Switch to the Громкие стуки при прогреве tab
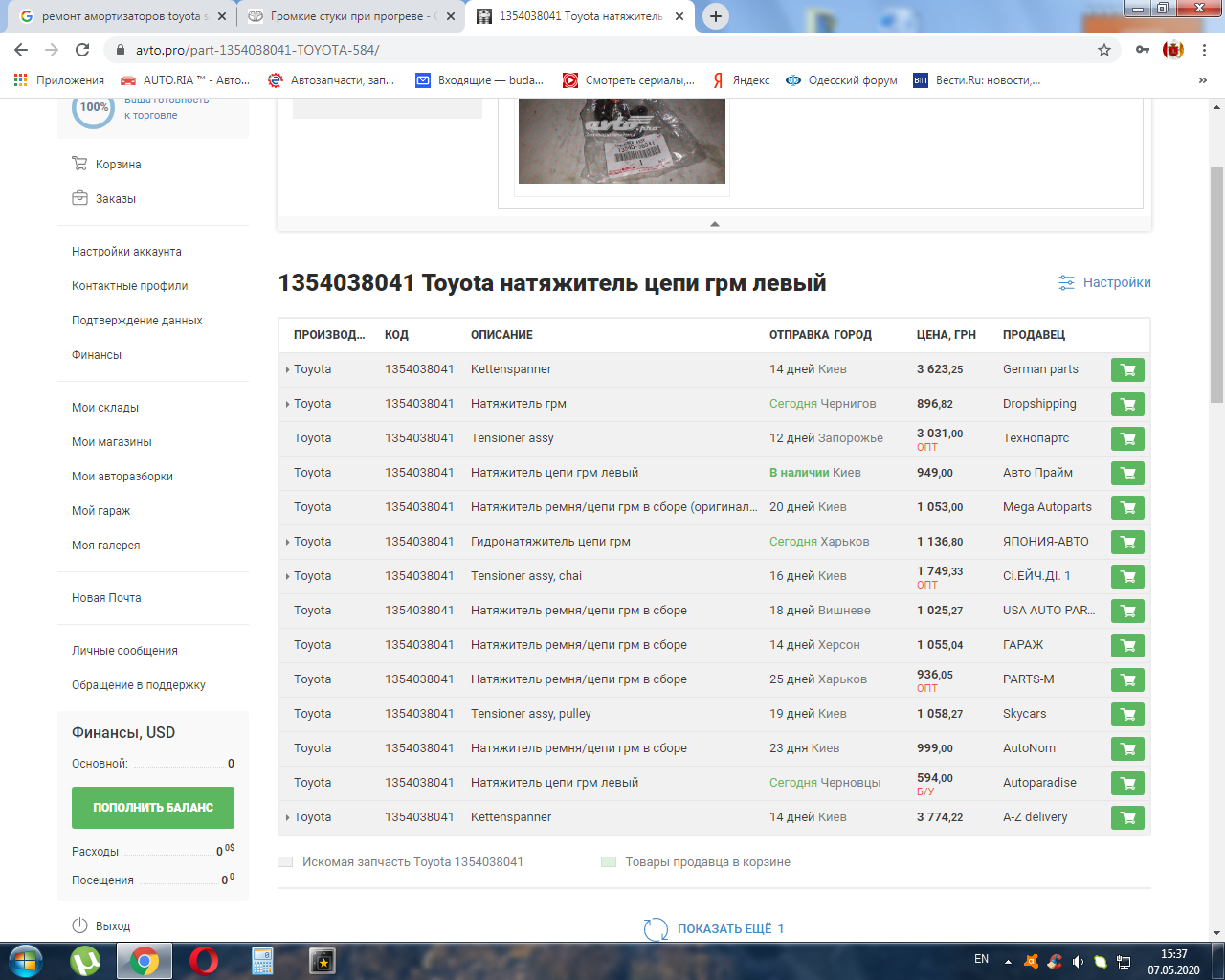The height and width of the screenshot is (980, 1225). 345,16
